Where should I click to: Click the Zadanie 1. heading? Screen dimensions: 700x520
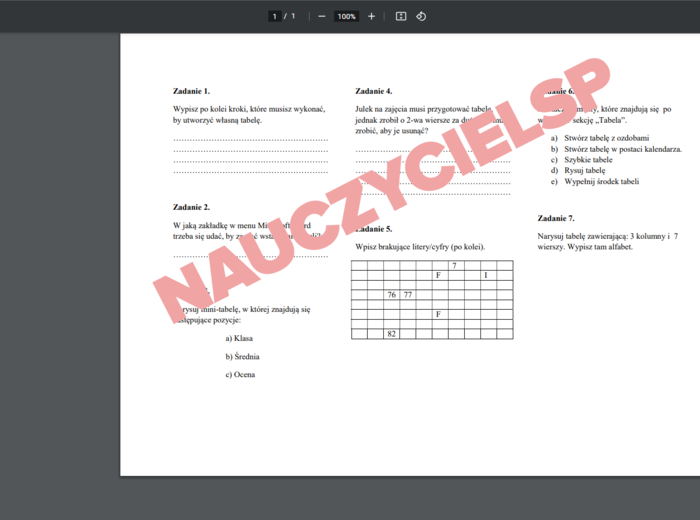pyautogui.click(x=191, y=91)
